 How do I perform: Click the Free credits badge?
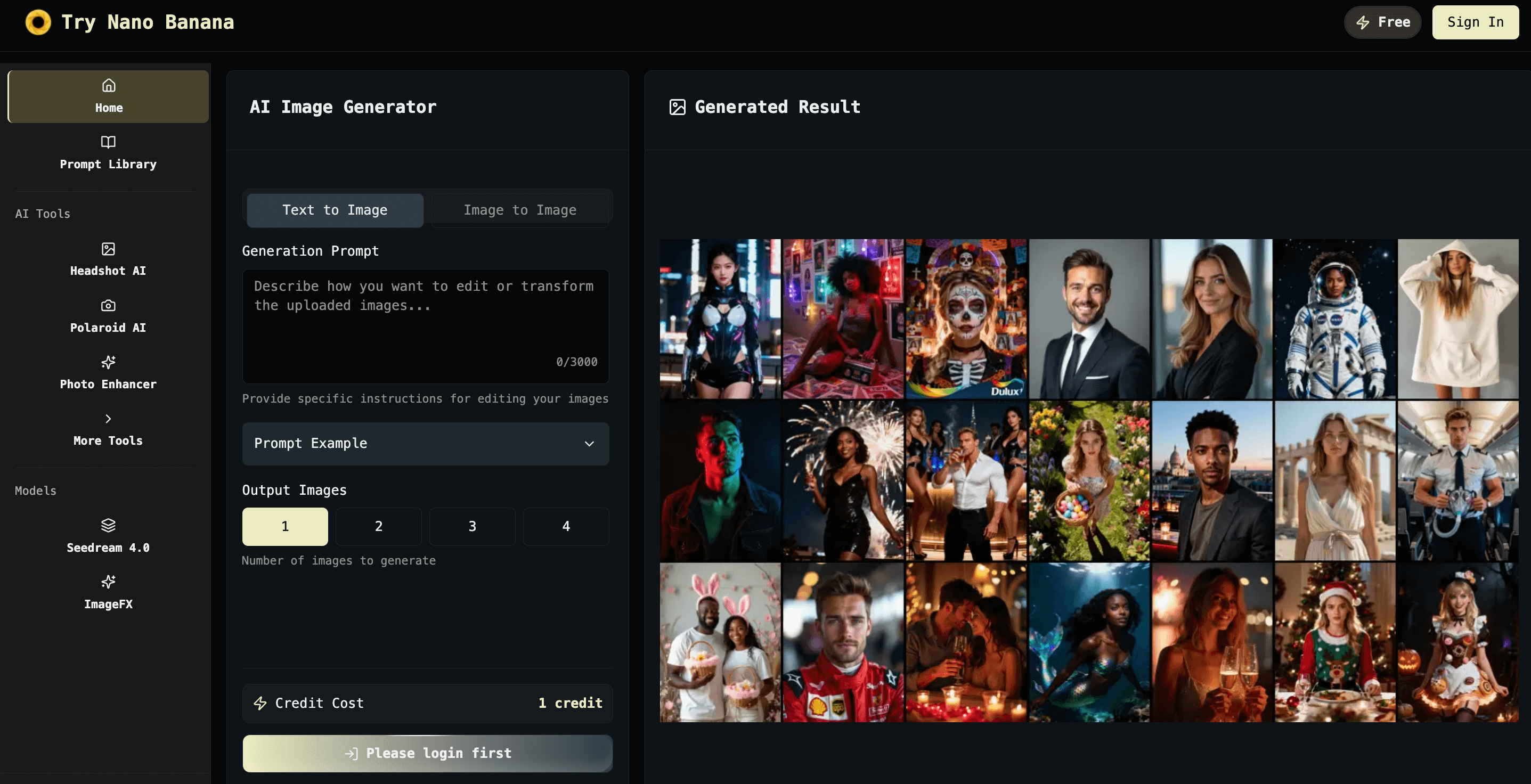coord(1382,22)
